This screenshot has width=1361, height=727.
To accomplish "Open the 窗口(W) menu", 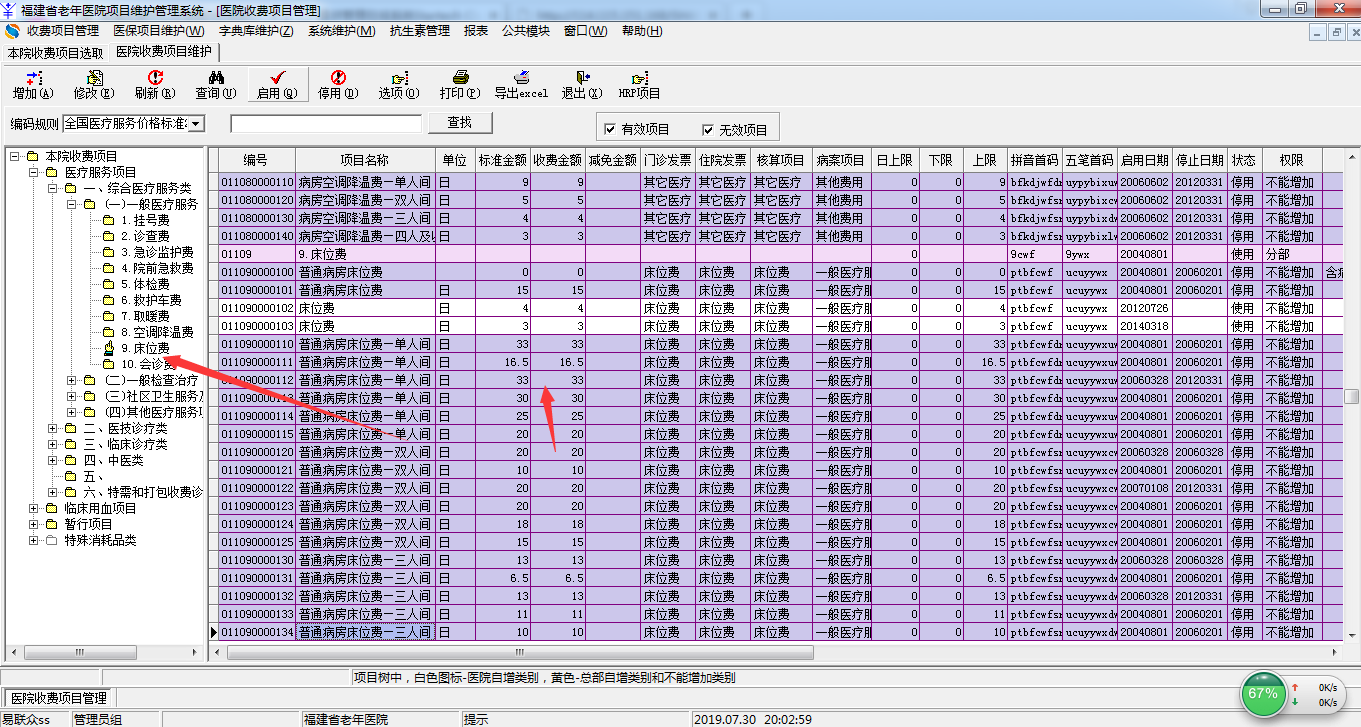I will coord(585,31).
